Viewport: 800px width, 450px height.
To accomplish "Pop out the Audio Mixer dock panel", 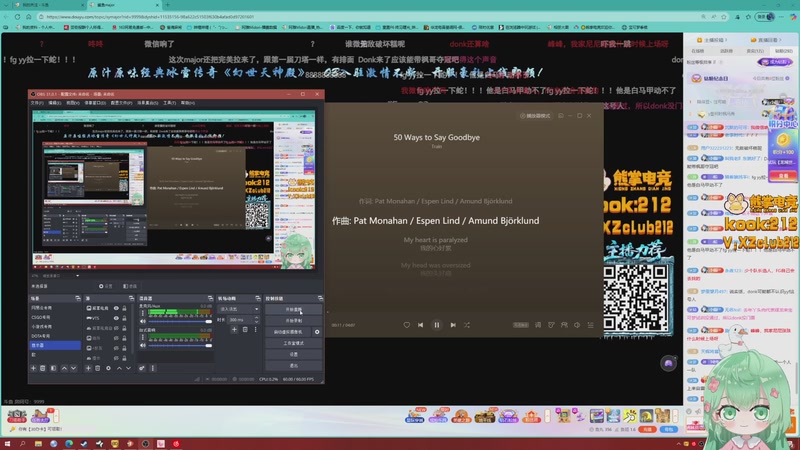I will pos(210,298).
